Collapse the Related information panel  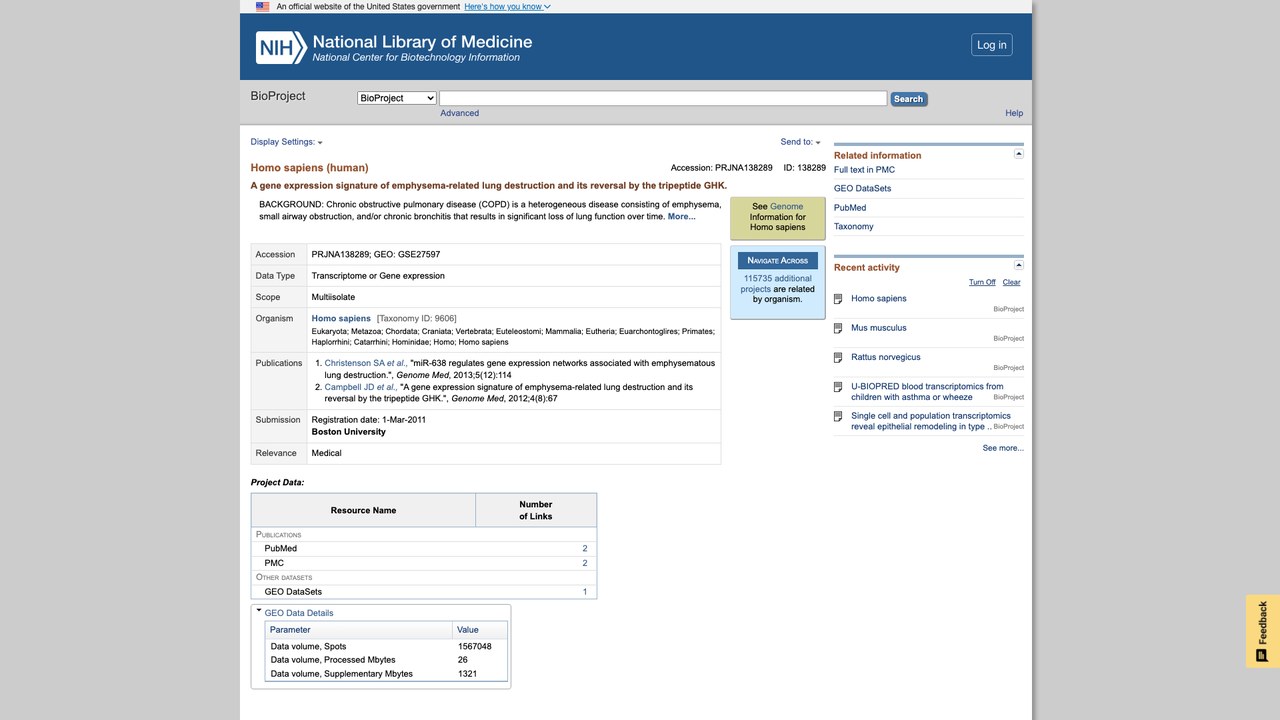pos(1019,154)
